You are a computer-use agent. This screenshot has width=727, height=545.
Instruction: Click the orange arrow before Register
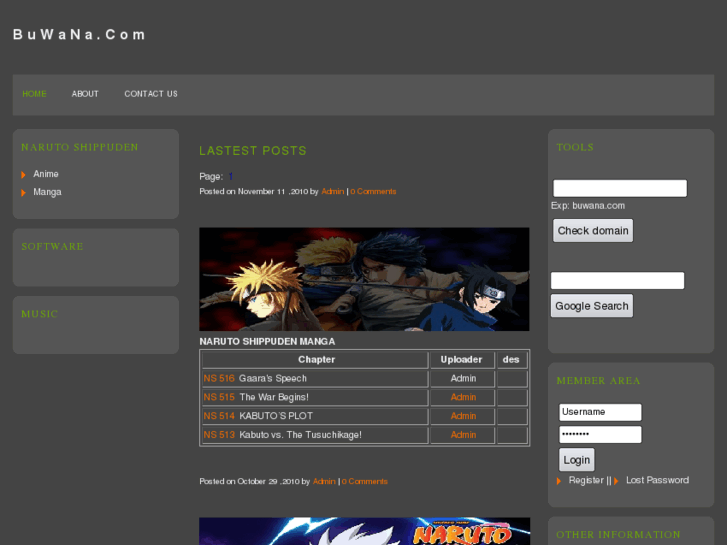pos(559,481)
